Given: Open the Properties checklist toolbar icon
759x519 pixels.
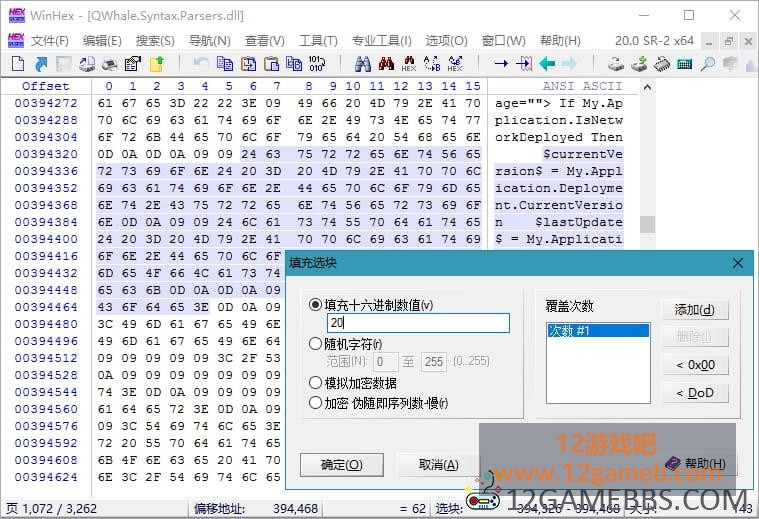Looking at the screenshot, I should tap(133, 64).
